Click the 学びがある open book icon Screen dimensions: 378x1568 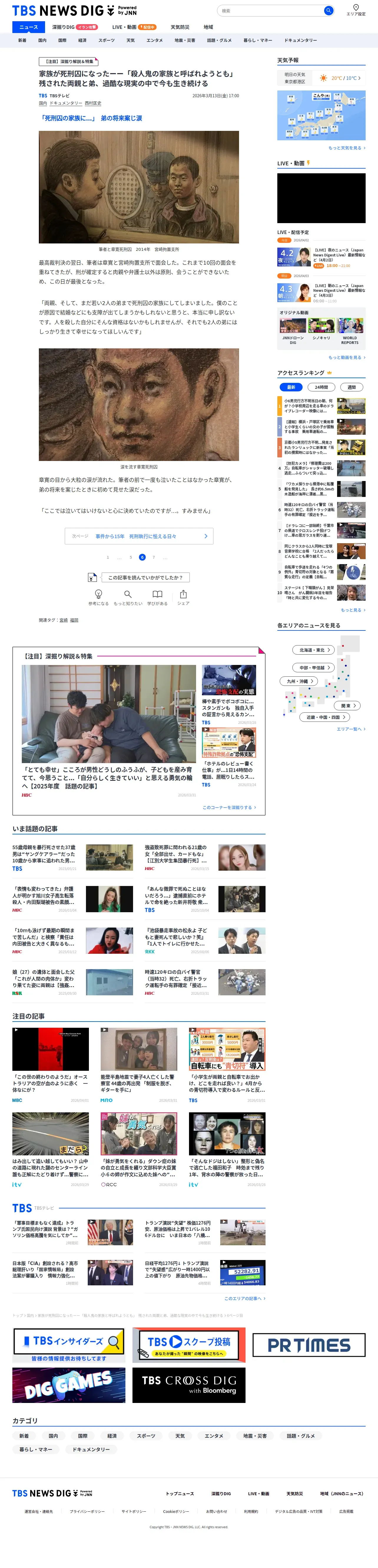[x=157, y=594]
